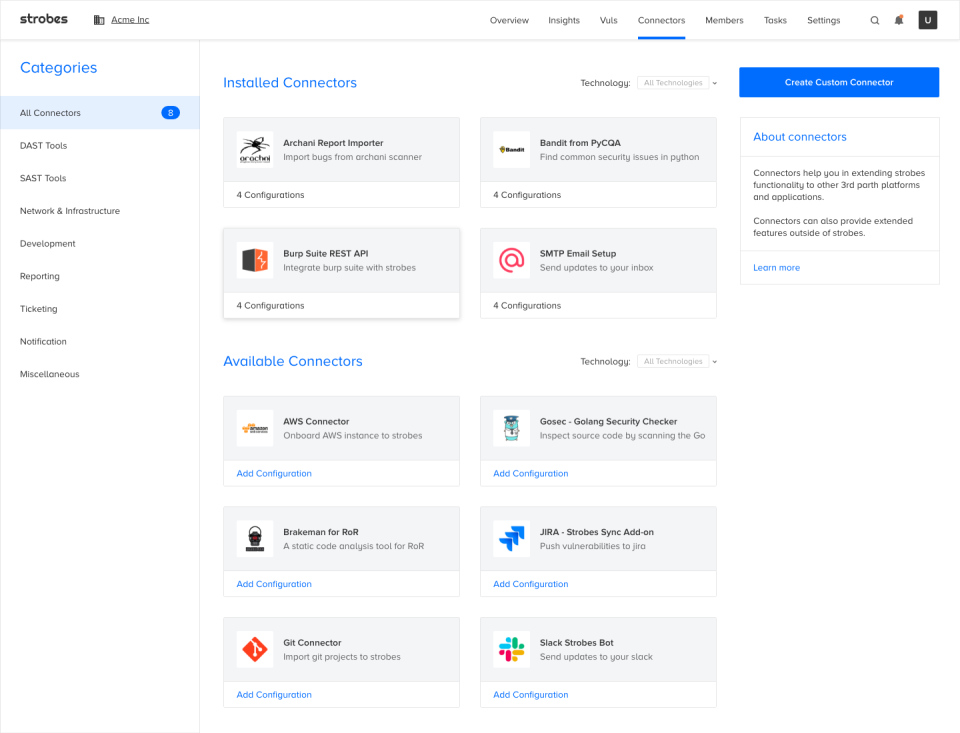Open Burp Suite REST API card title
The width and height of the screenshot is (960, 733).
(x=326, y=254)
